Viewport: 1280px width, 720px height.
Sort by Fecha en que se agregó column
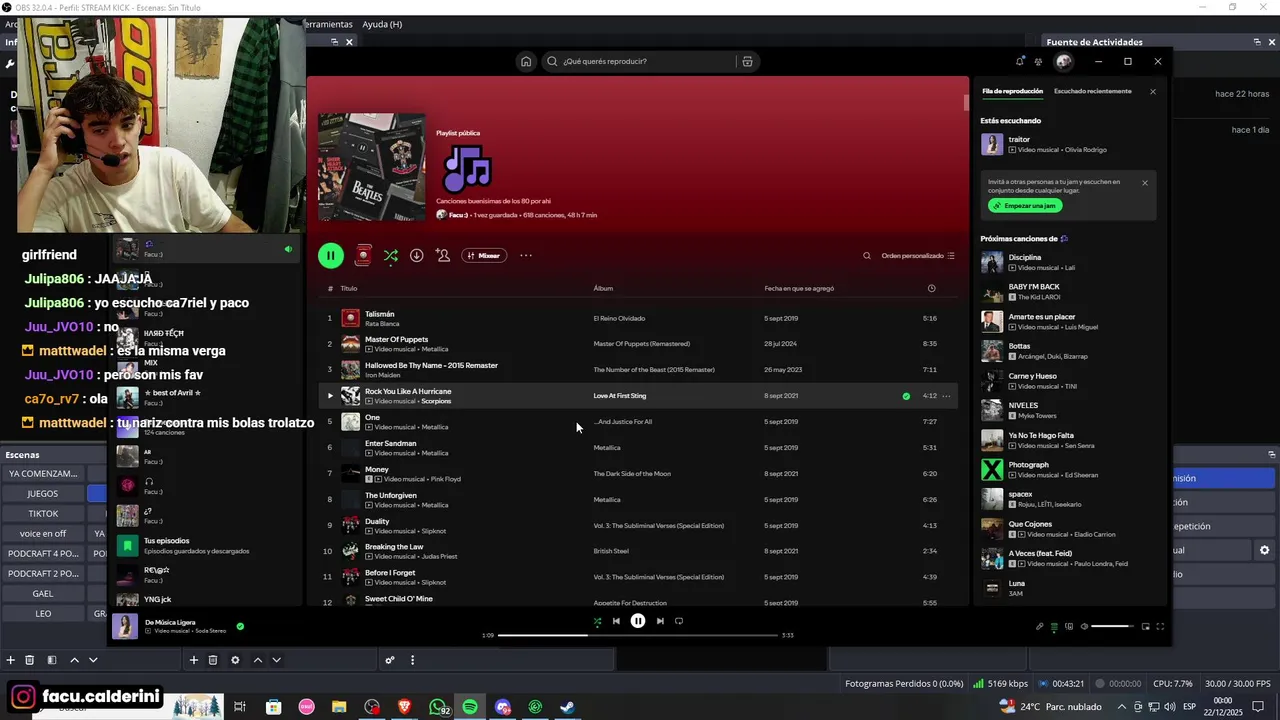click(799, 288)
